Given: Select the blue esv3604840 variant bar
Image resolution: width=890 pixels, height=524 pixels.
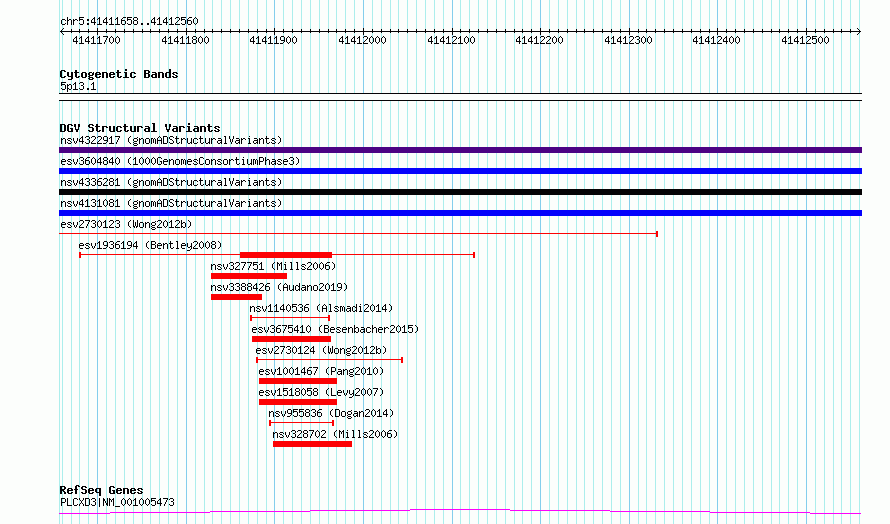Looking at the screenshot, I should tap(460, 171).
